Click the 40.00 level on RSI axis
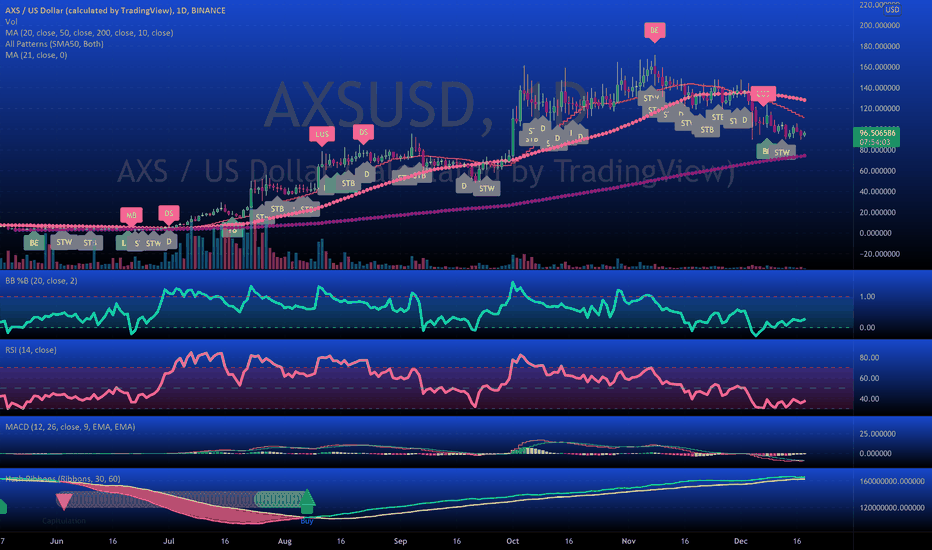932x550 pixels. point(869,399)
